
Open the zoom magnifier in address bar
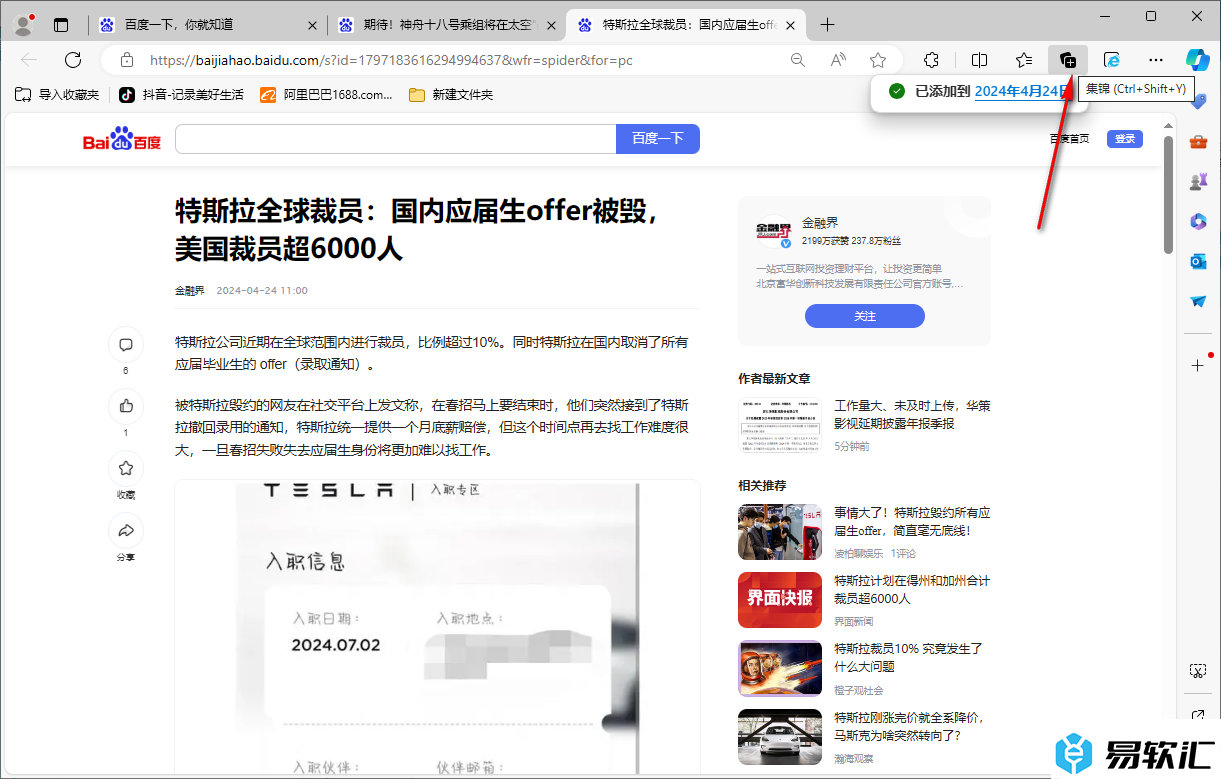[x=798, y=60]
